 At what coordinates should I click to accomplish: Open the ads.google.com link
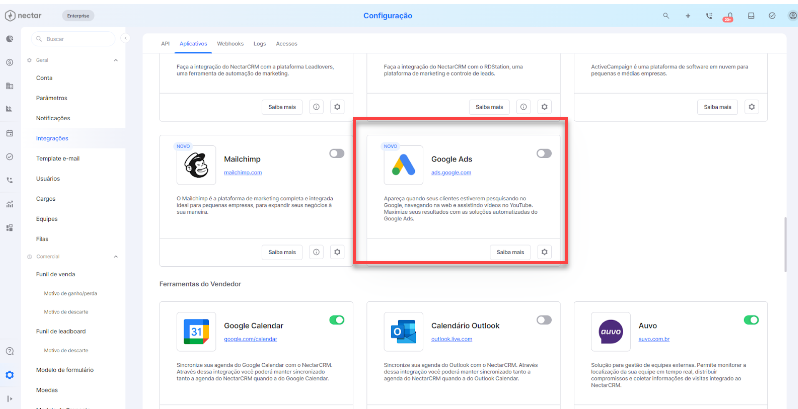pyautogui.click(x=451, y=172)
